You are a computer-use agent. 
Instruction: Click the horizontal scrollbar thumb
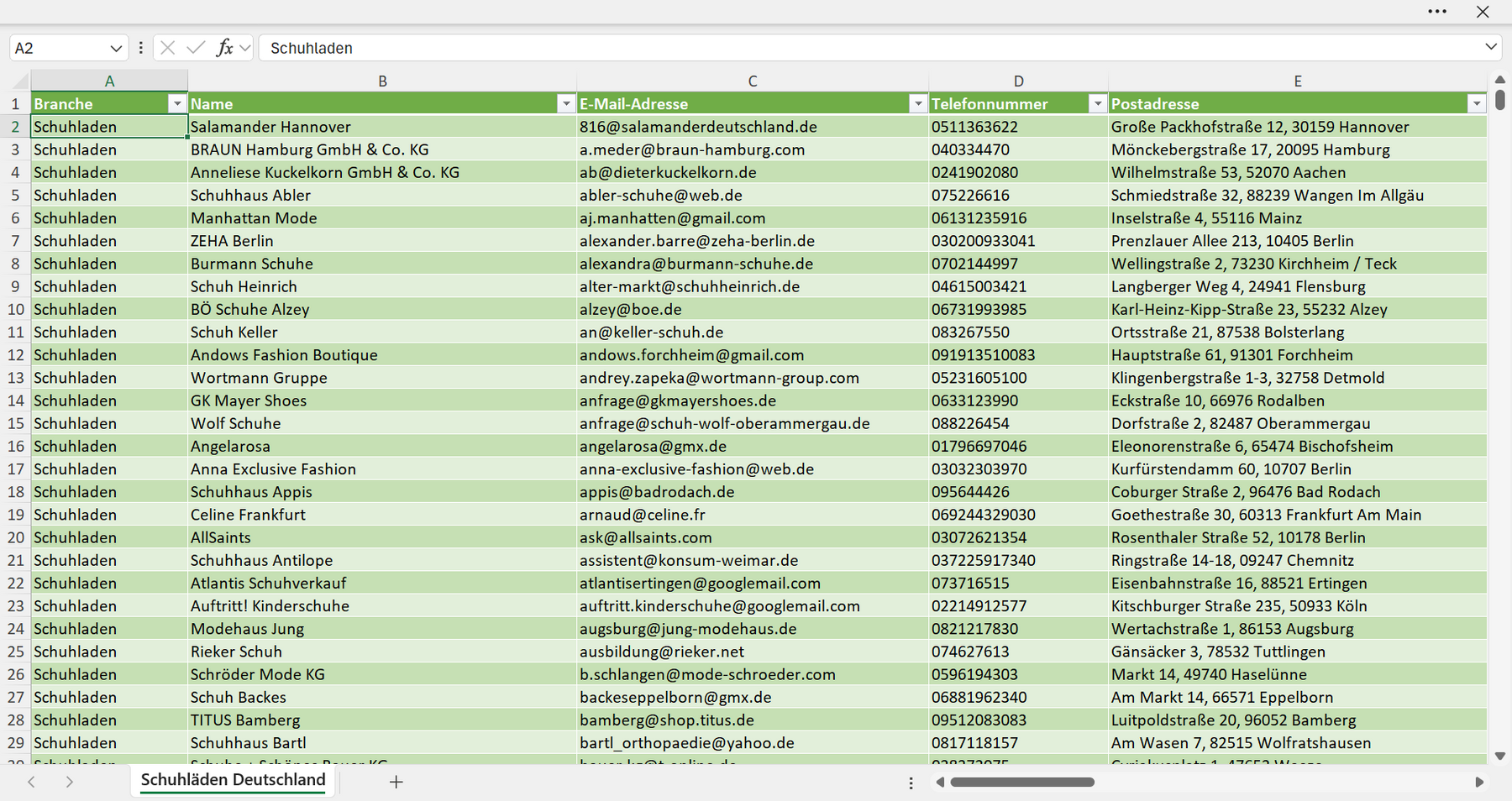[x=1022, y=782]
